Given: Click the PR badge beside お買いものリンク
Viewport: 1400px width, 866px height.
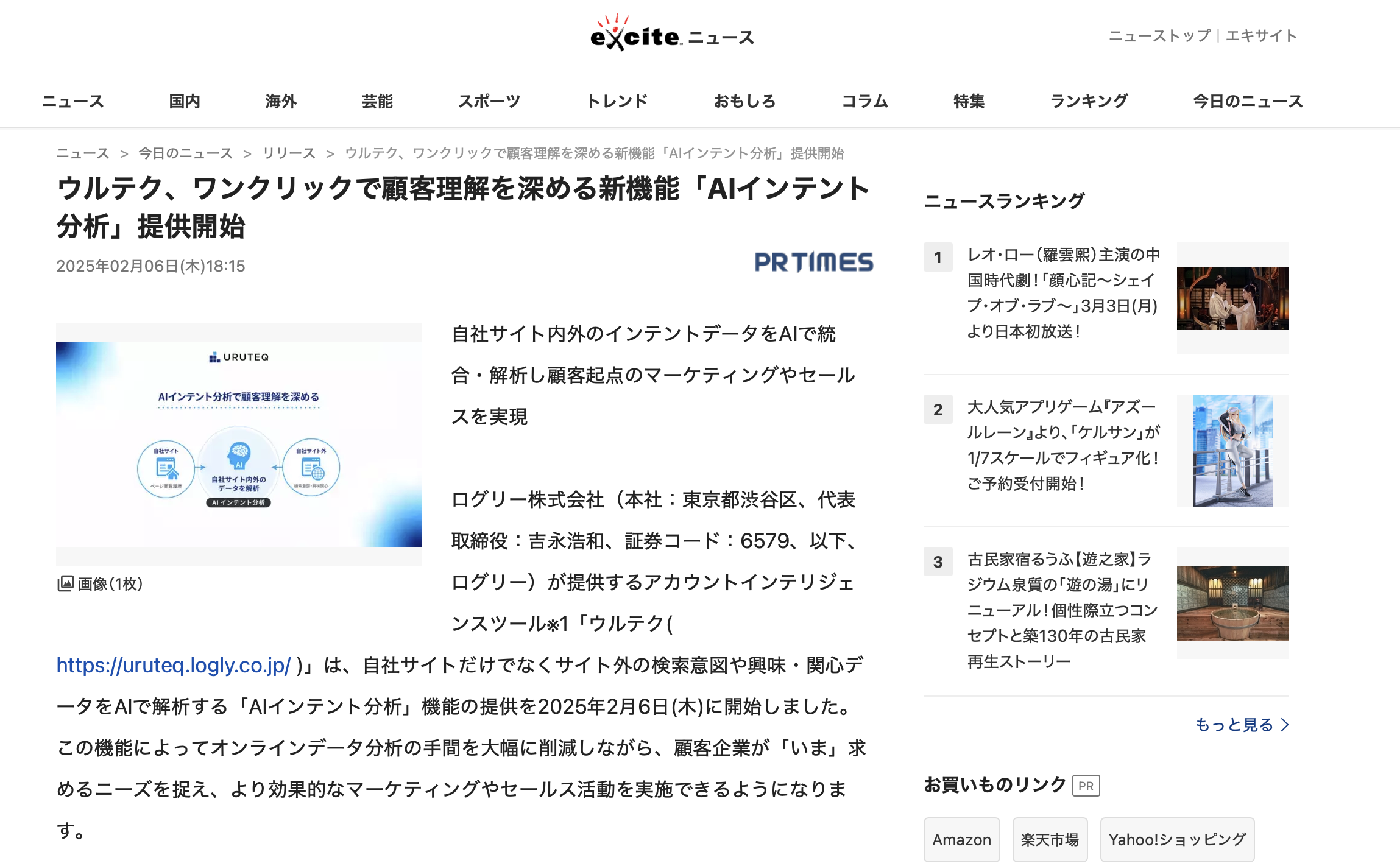Looking at the screenshot, I should [1086, 786].
